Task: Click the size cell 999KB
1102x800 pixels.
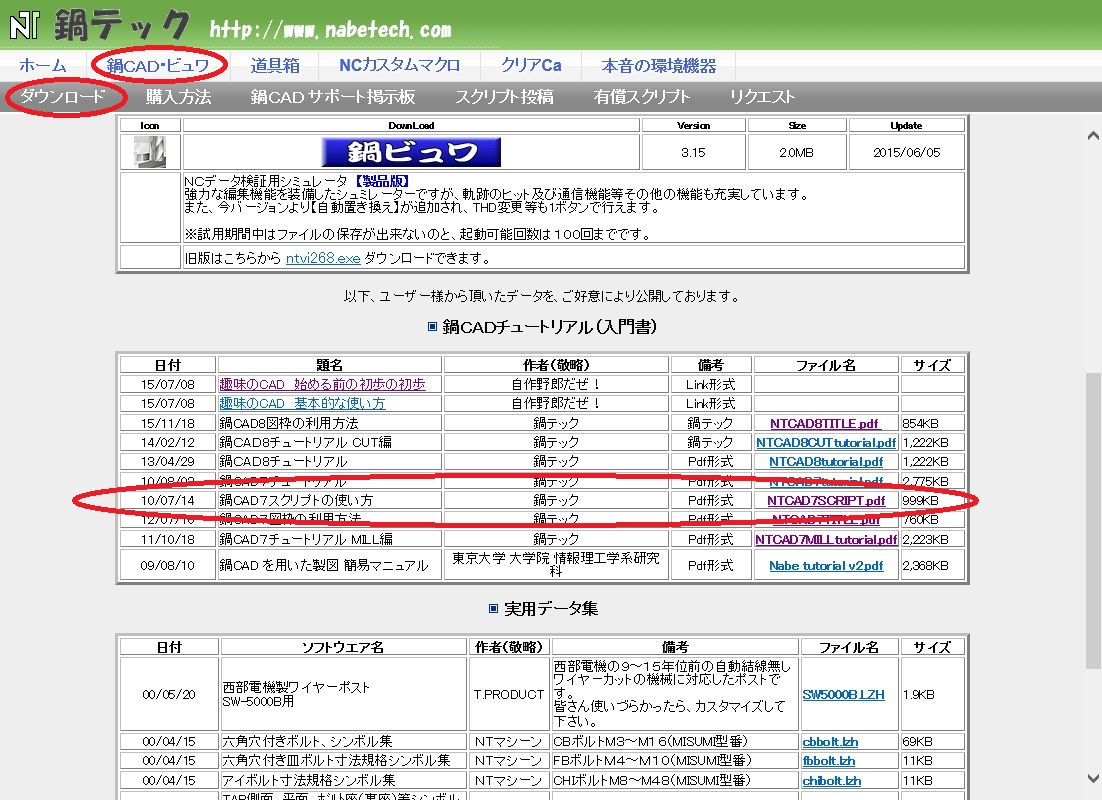Action: click(931, 500)
